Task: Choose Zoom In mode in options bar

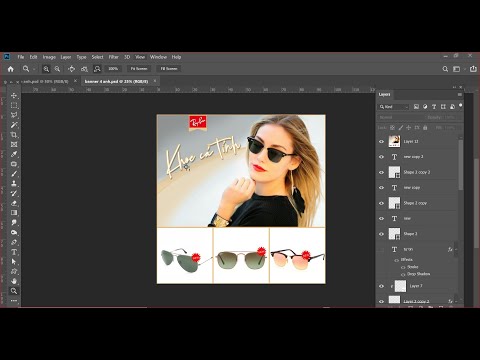Action: (46, 69)
